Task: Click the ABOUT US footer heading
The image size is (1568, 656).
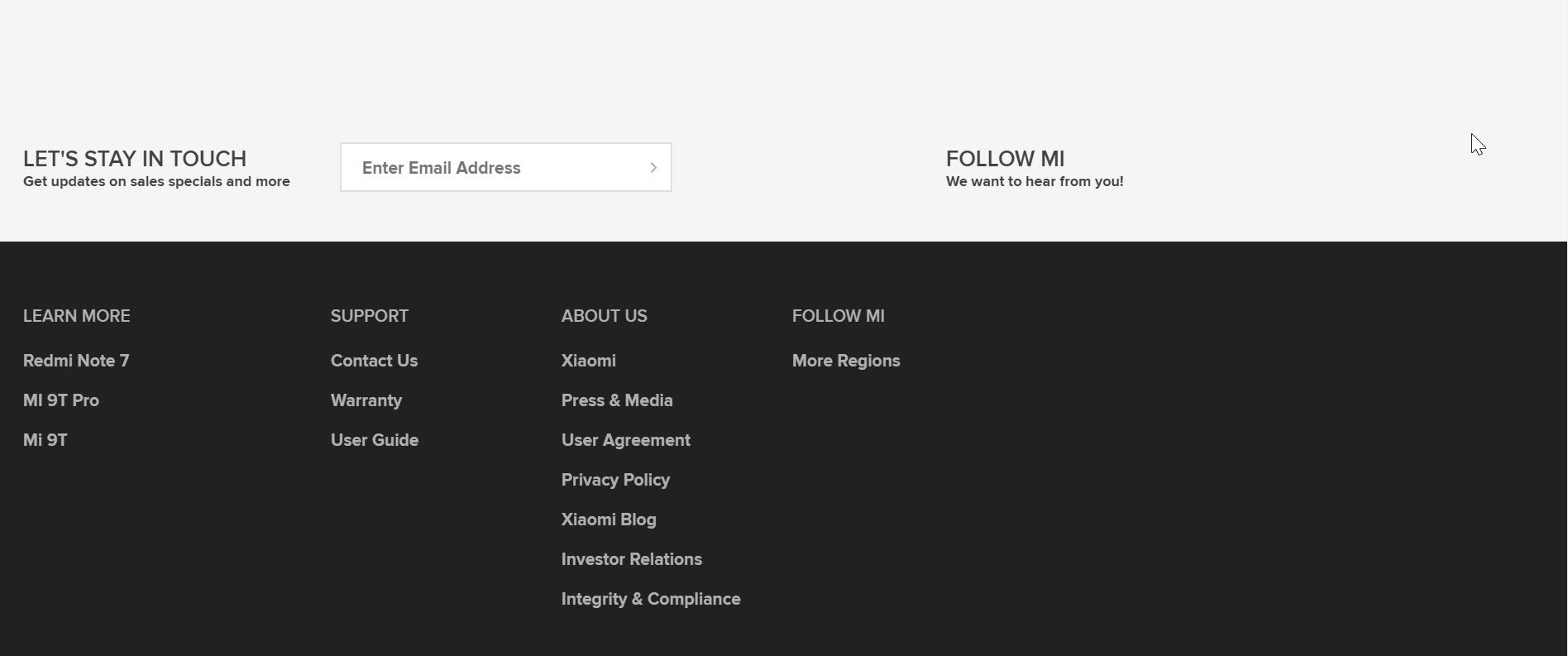Action: point(605,316)
